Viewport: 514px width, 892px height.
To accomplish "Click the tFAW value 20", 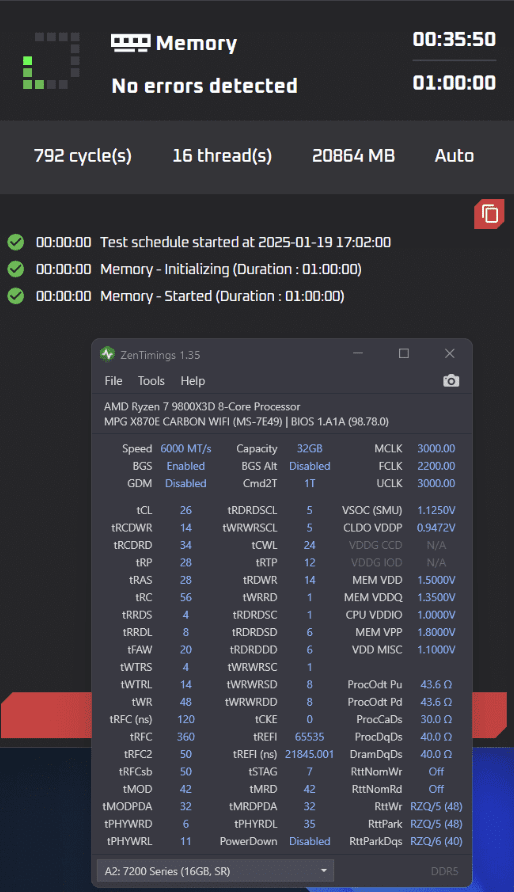I will point(186,650).
